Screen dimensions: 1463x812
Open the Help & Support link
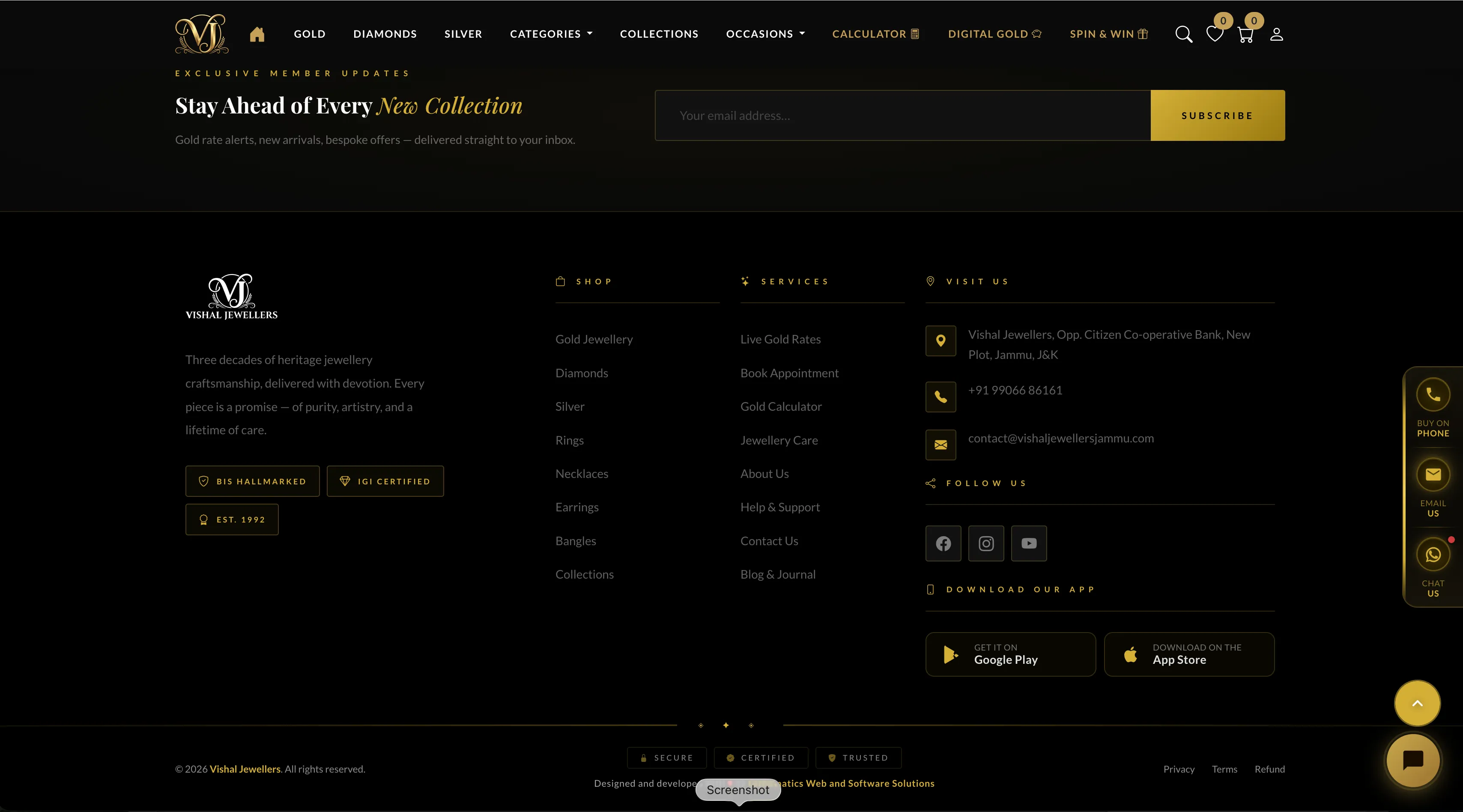(780, 507)
